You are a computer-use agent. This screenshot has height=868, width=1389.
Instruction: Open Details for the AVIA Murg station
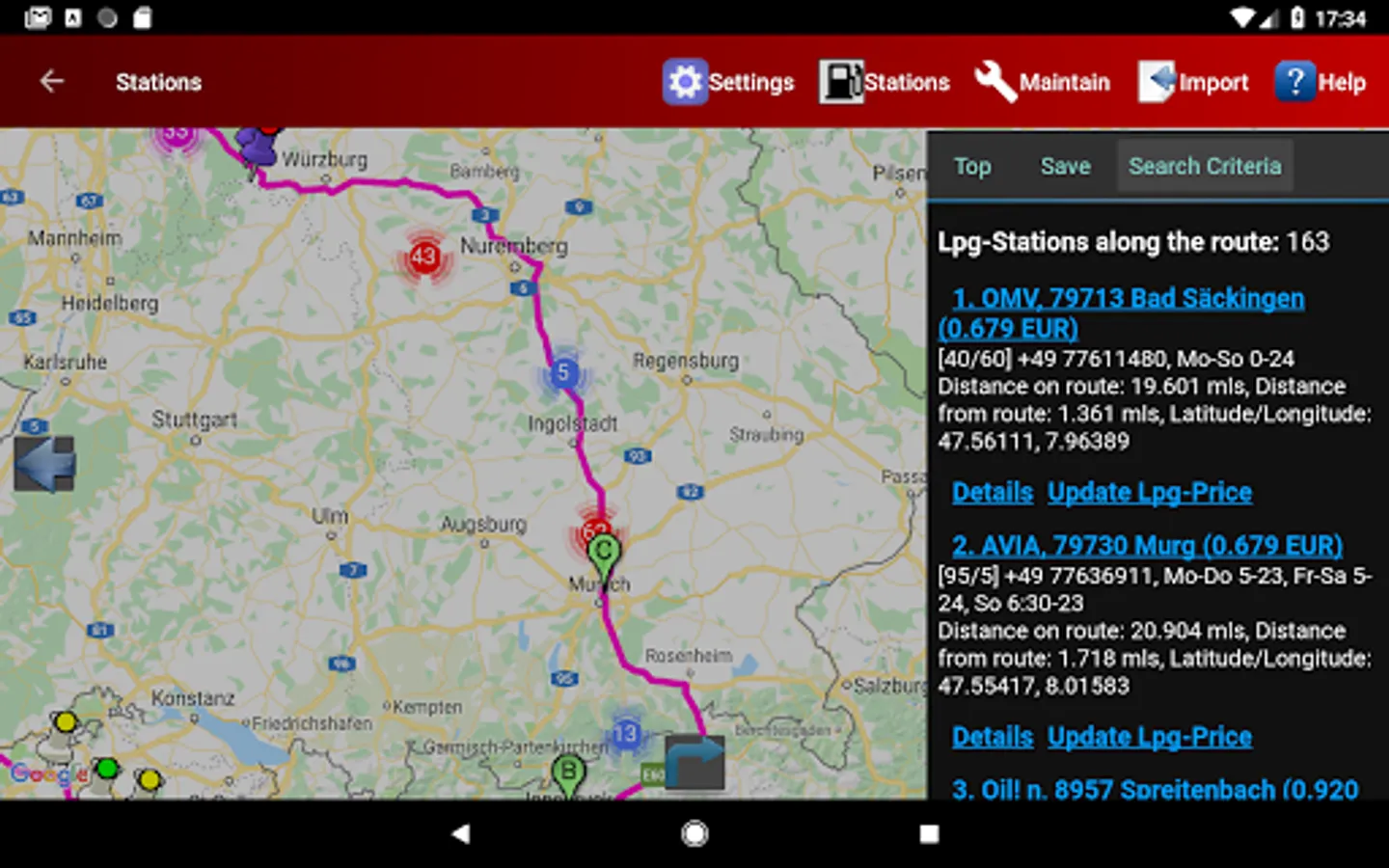(993, 737)
